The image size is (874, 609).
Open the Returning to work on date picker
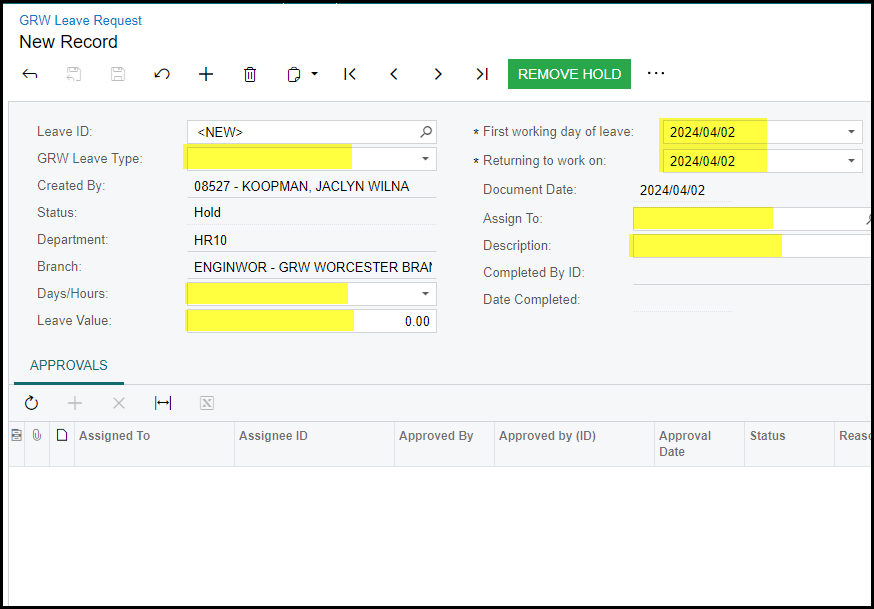(x=851, y=160)
